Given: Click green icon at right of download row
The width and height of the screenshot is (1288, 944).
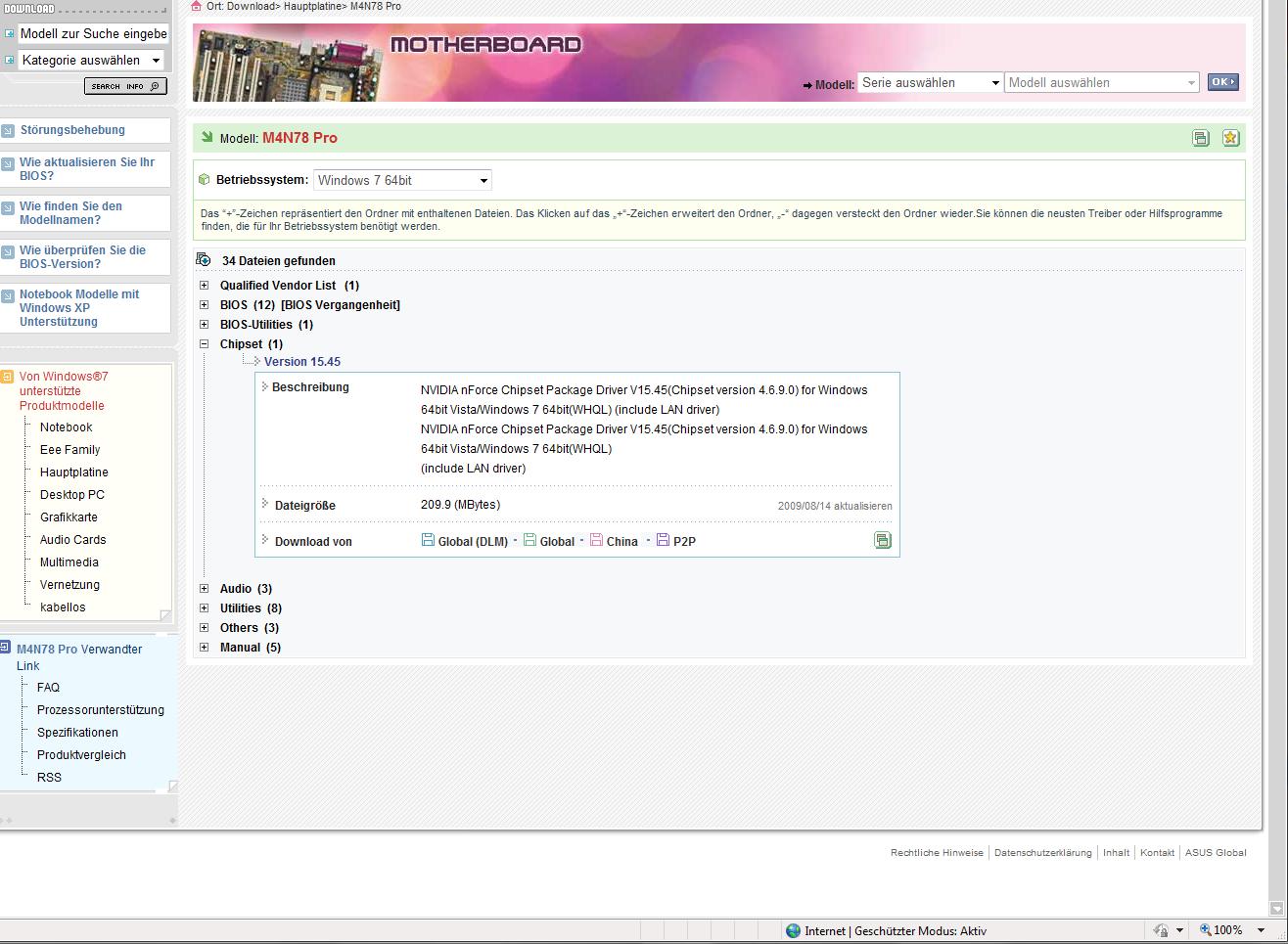Looking at the screenshot, I should (x=882, y=540).
